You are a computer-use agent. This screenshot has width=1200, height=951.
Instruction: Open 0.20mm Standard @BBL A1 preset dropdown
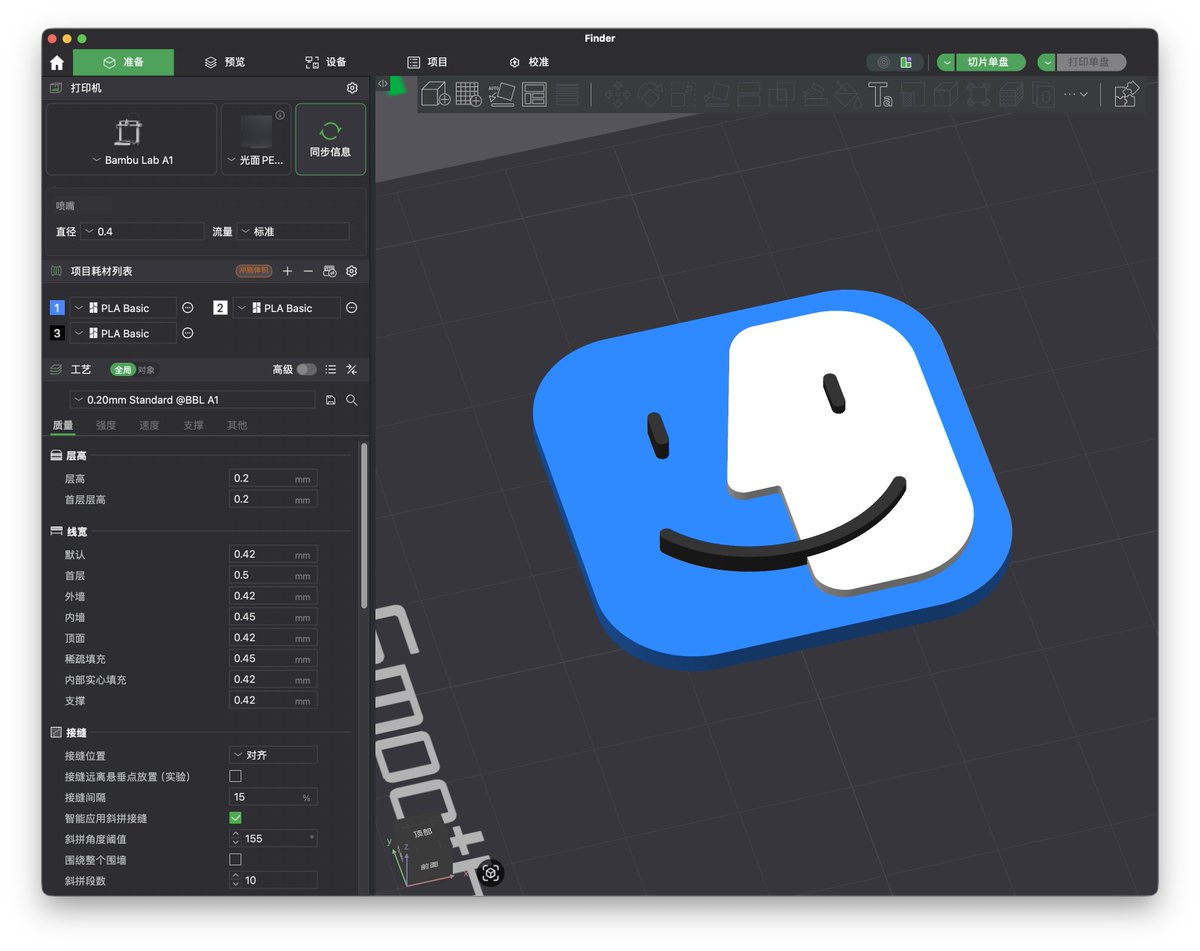coord(193,400)
